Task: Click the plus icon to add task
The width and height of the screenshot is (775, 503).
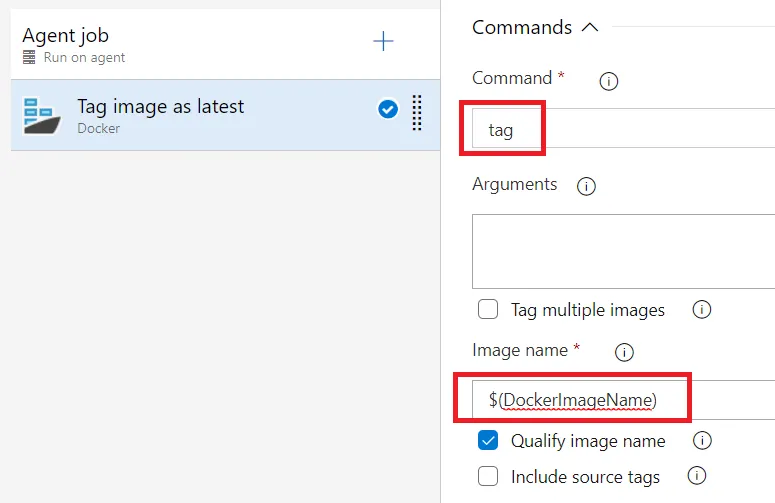Action: [383, 41]
